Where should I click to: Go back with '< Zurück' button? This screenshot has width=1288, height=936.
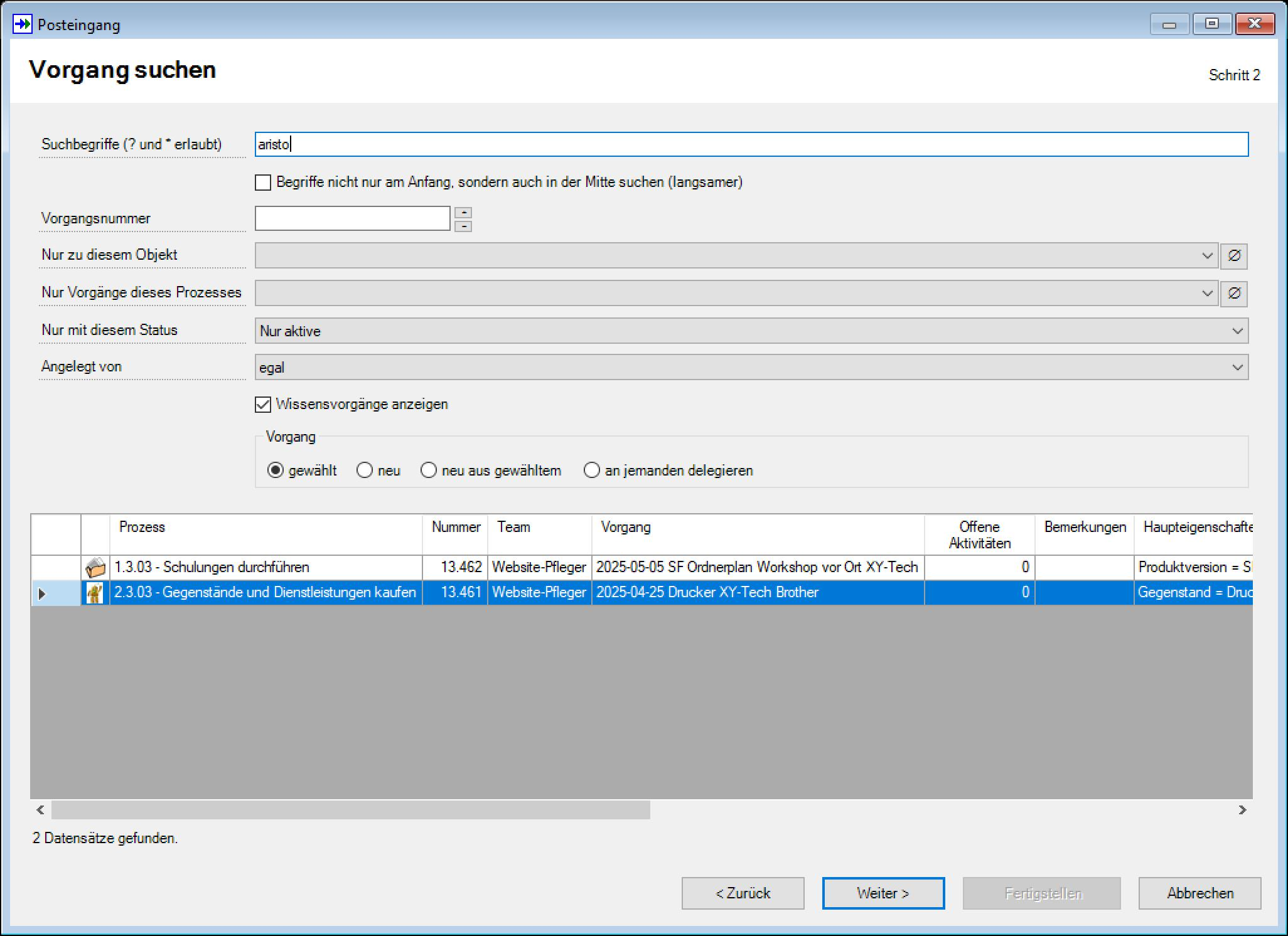tap(743, 893)
